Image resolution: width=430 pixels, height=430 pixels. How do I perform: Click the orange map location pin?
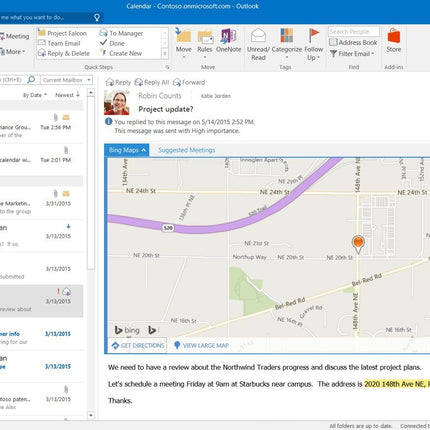(358, 244)
